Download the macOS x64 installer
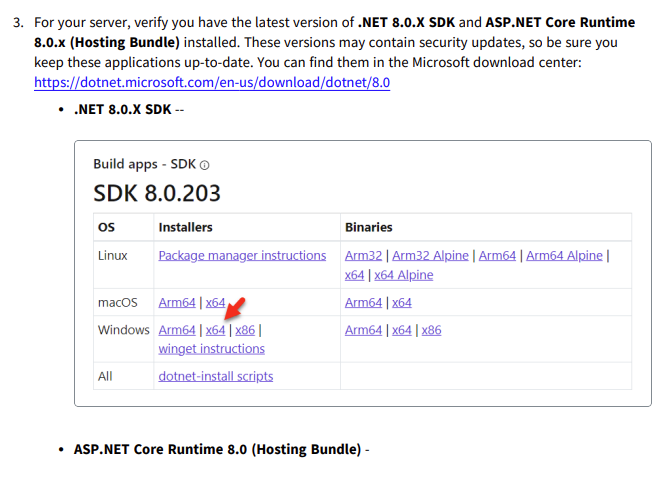658x477 pixels. [x=215, y=302]
